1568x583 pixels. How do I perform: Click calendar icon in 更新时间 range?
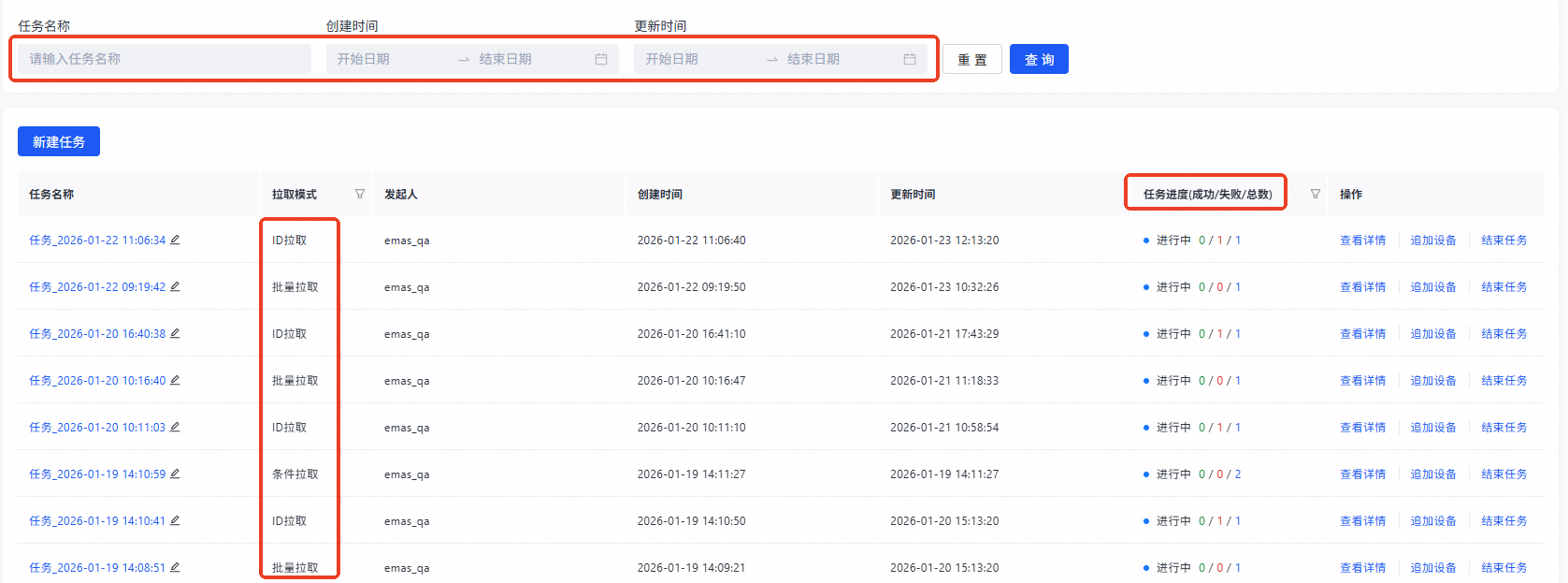[x=910, y=59]
